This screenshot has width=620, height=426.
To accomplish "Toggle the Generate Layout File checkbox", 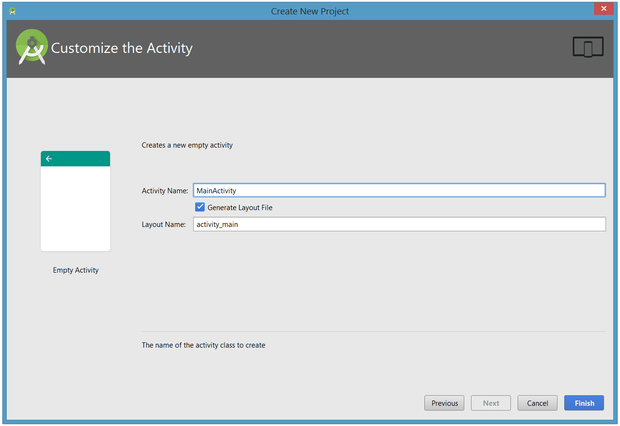I will tap(200, 207).
